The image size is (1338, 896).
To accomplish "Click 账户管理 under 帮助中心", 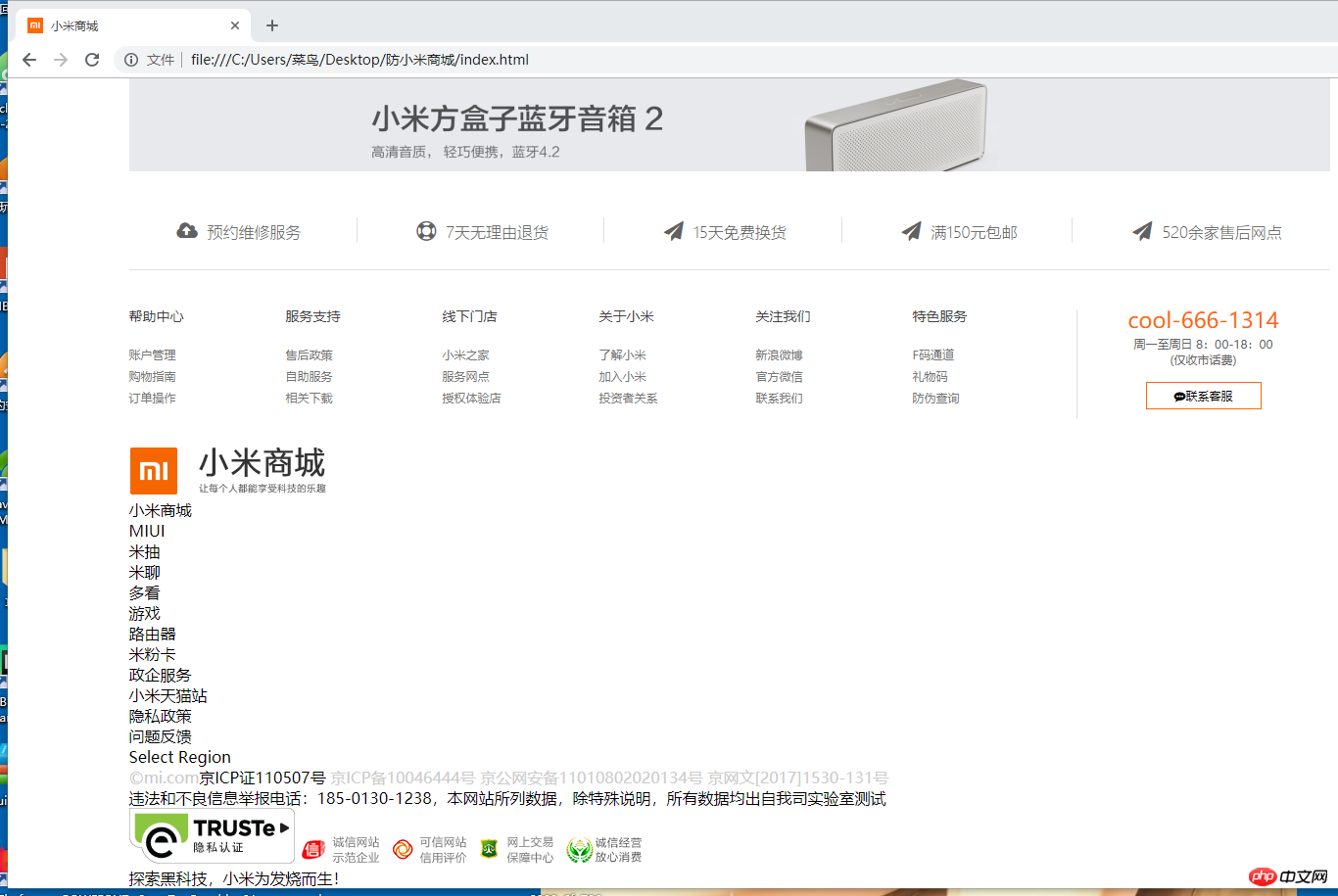I will pos(152,355).
